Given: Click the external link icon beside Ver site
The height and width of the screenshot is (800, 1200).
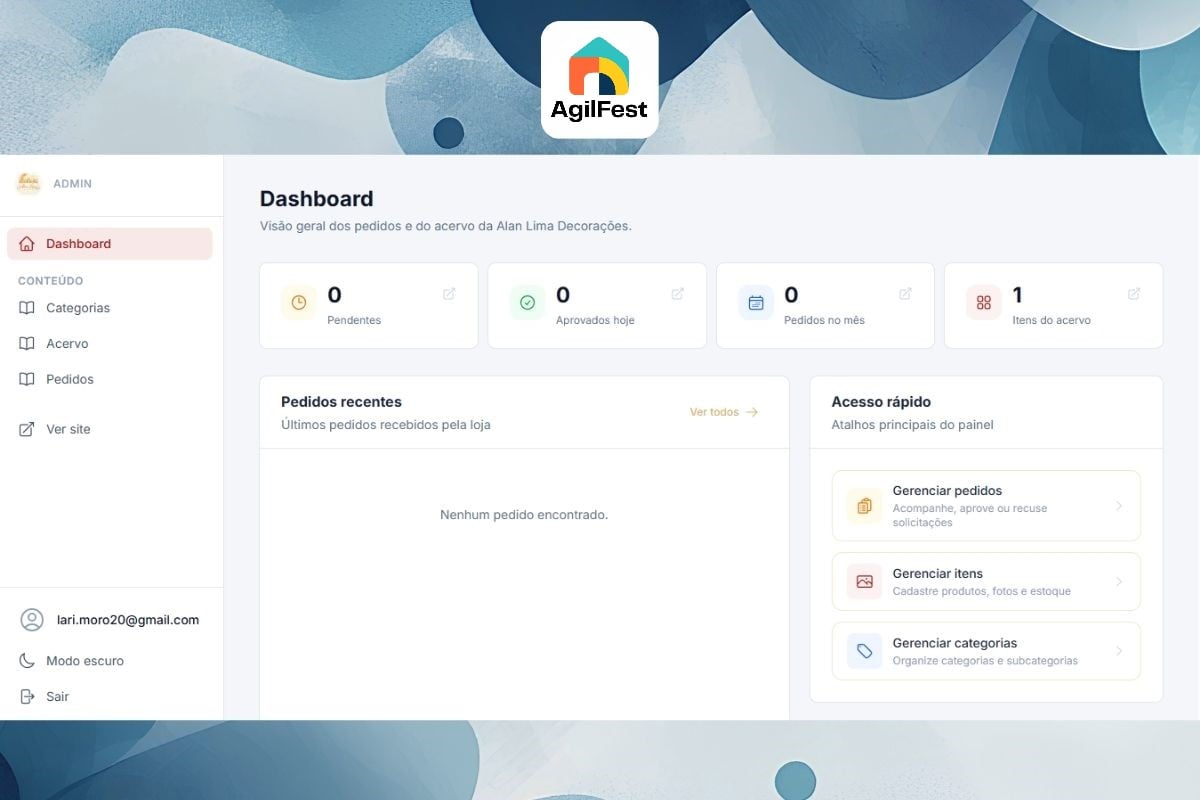Looking at the screenshot, I should (x=27, y=429).
